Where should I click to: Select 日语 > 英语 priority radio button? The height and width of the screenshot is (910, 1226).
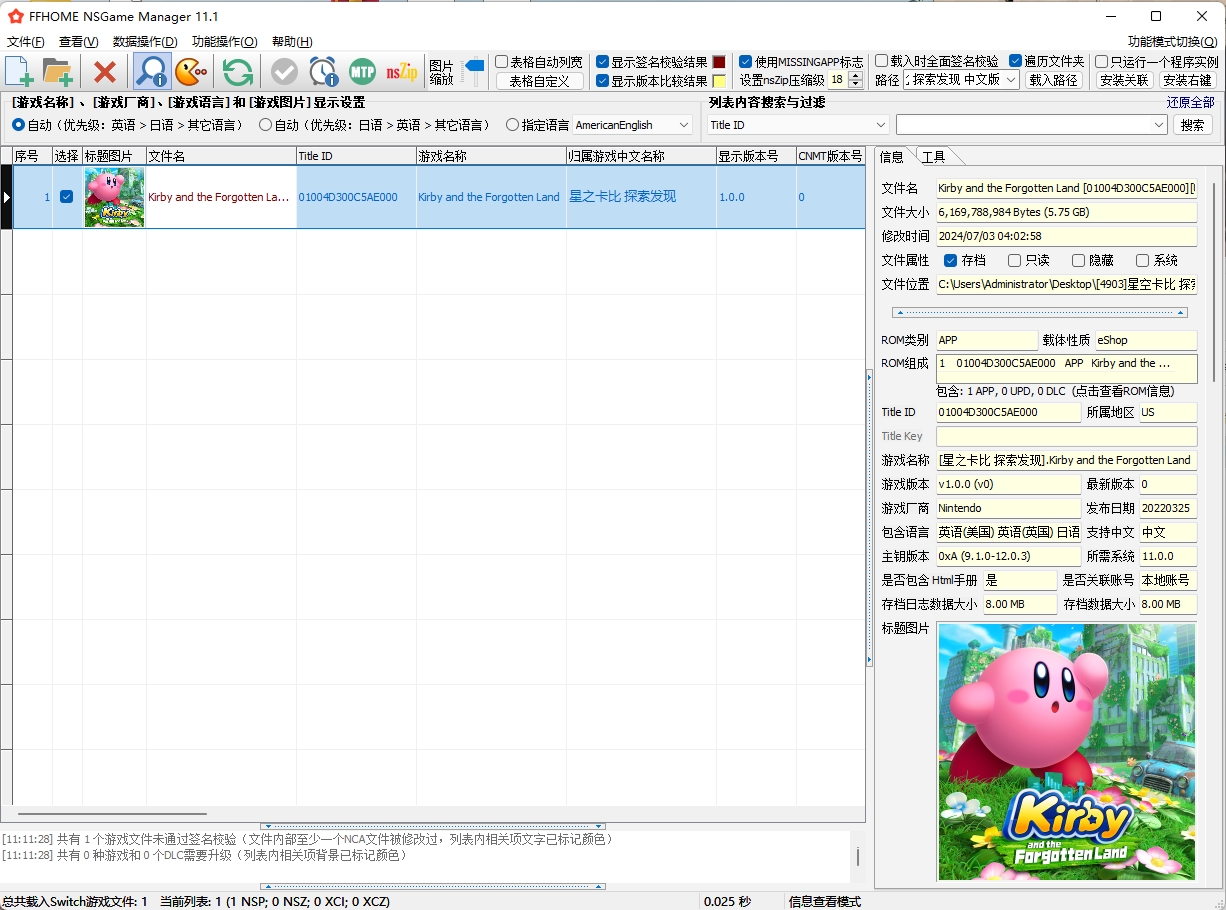coord(265,125)
